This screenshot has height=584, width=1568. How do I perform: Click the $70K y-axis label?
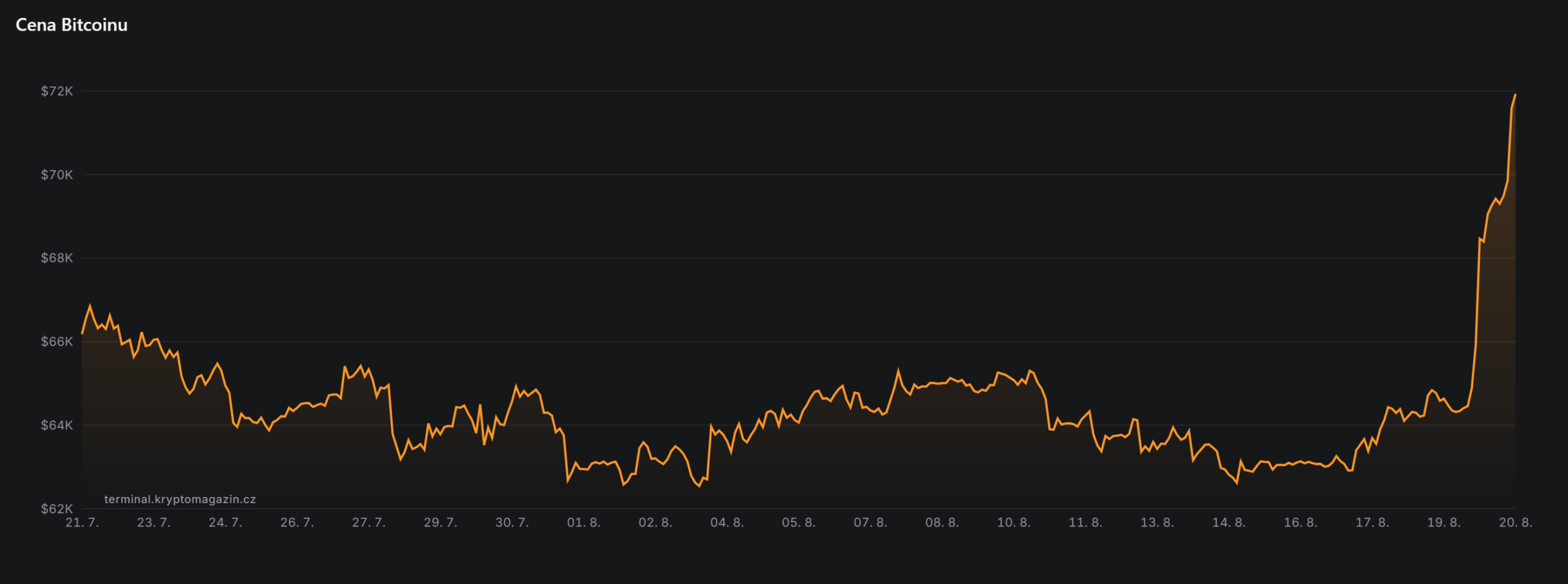57,175
